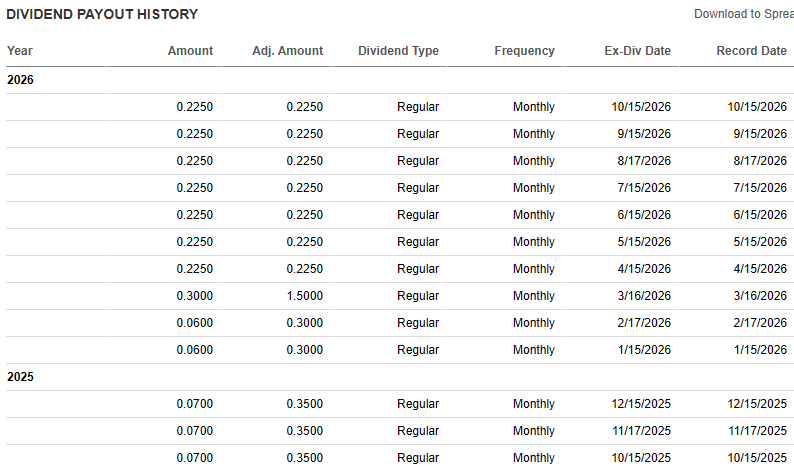Click ex-div date 5/15/2026
This screenshot has height=468, width=794.
pos(644,242)
